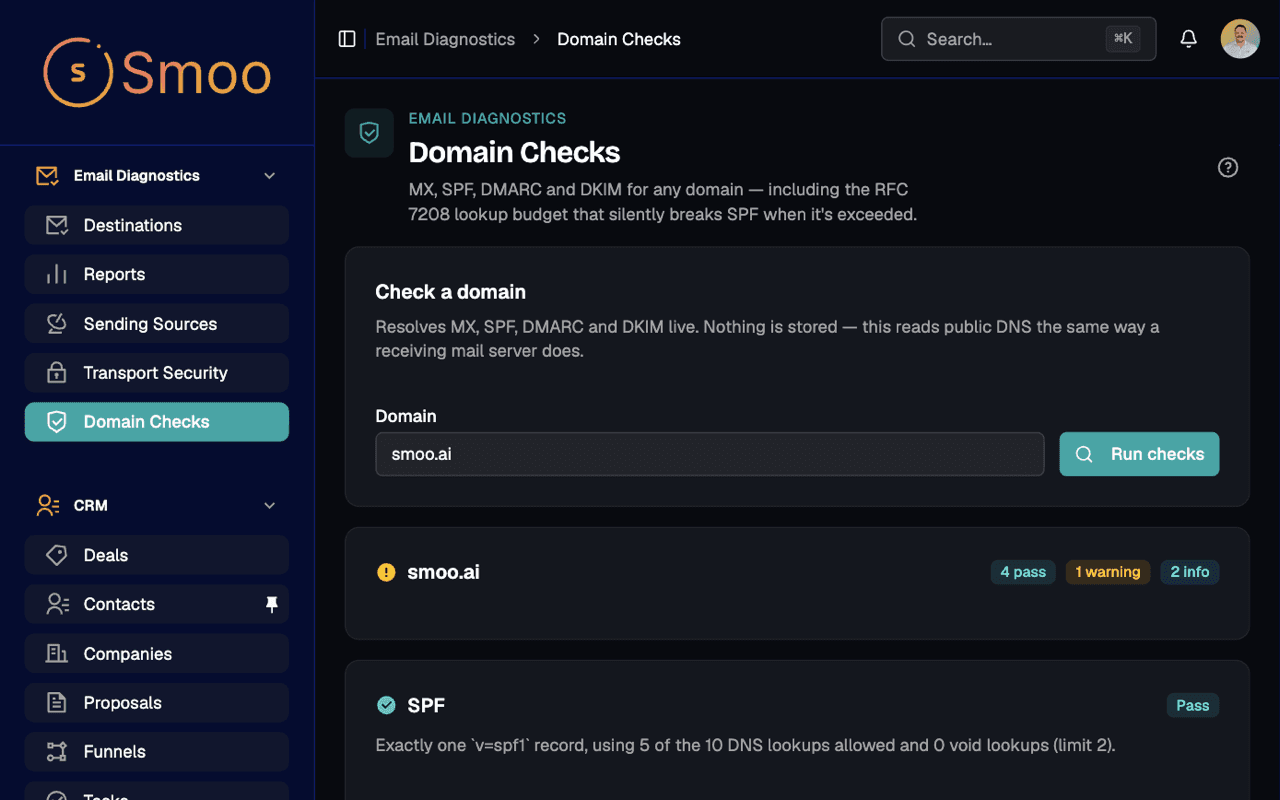Image resolution: width=1280 pixels, height=800 pixels.
Task: Open Companies page
Action: (x=157, y=653)
